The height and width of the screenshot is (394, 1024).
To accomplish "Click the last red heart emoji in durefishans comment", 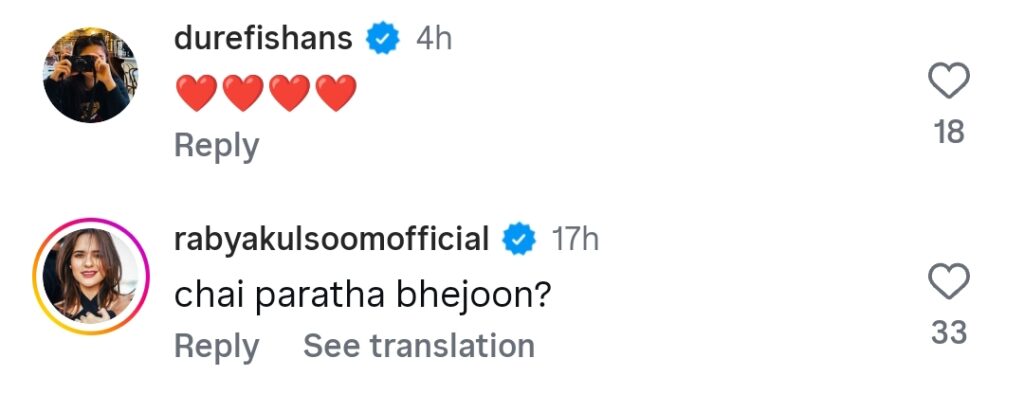I will pyautogui.click(x=336, y=93).
